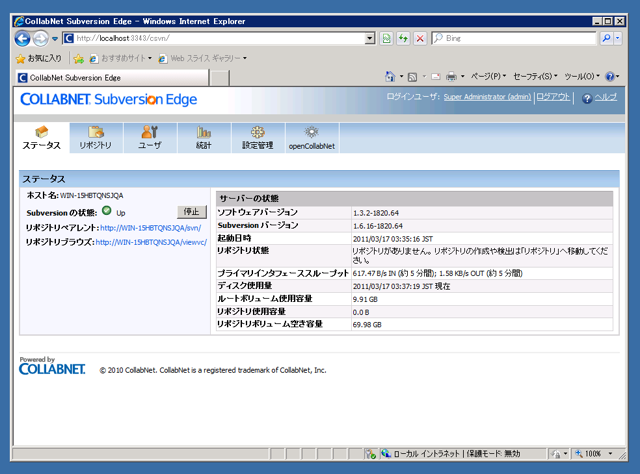Open the Home icon dropdown arrow
This screenshot has width=640, height=474.
pyautogui.click(x=401, y=76)
